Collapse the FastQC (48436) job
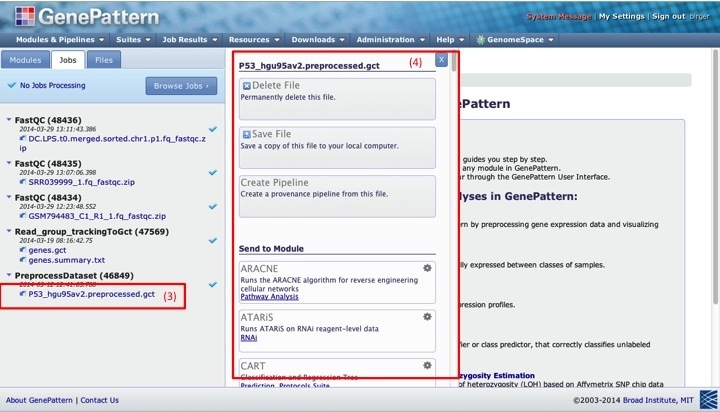Viewport: 720px width, 412px height. (x=9, y=119)
